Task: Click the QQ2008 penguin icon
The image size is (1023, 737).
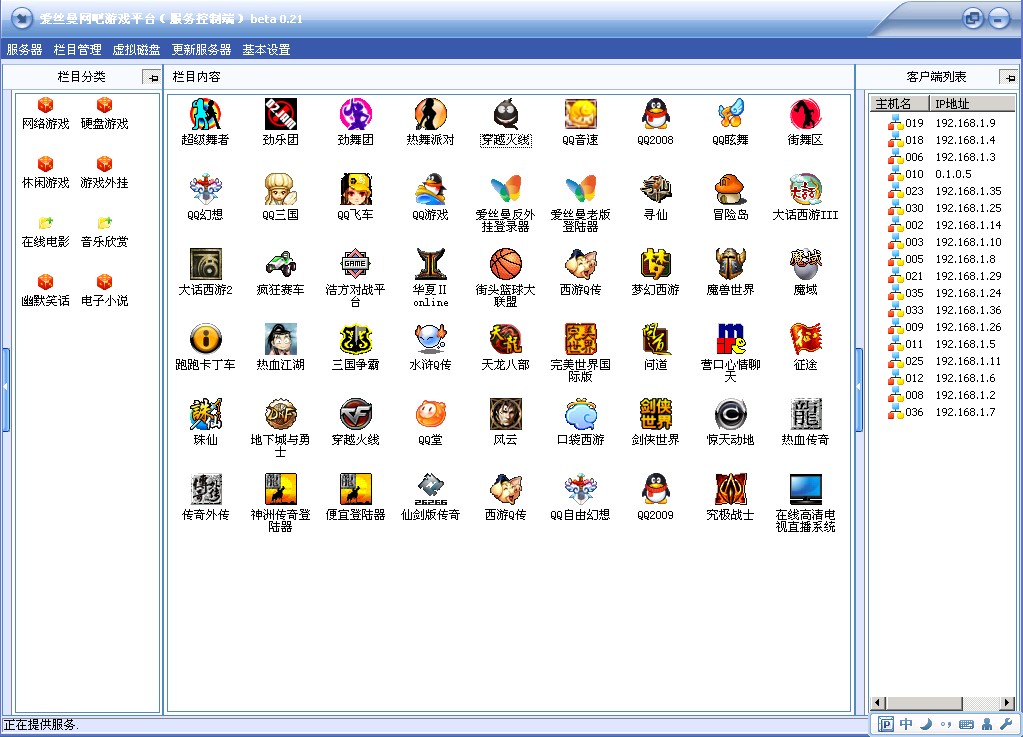Action: coord(655,115)
